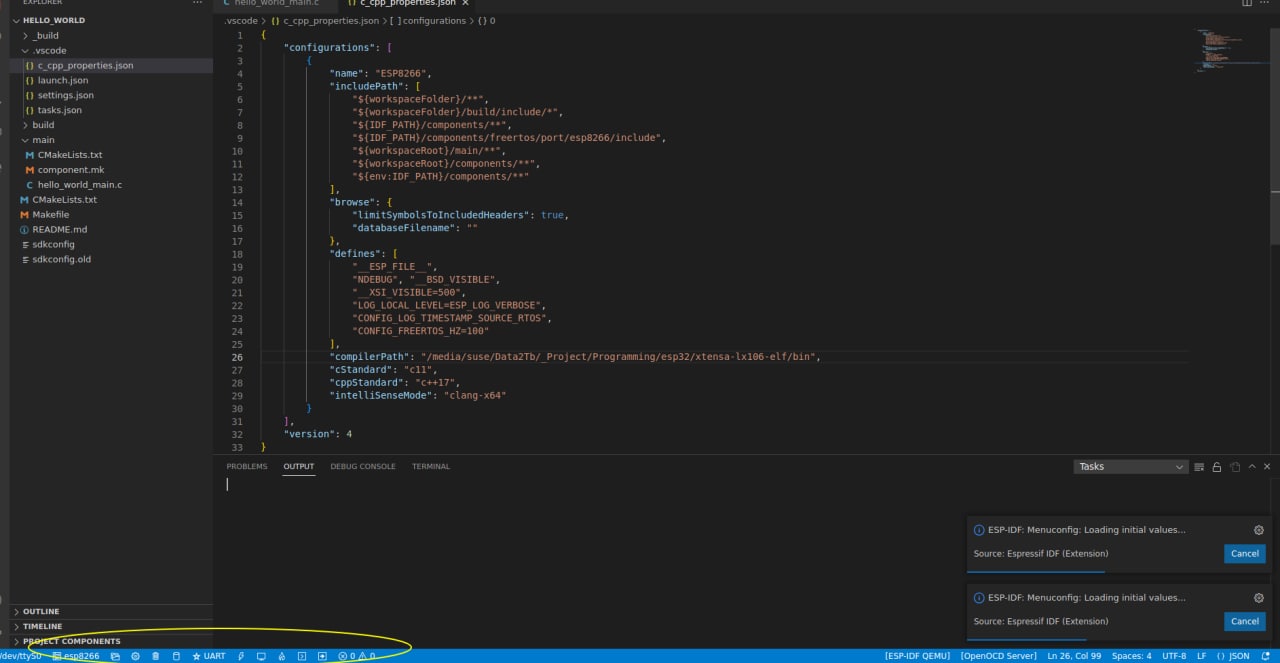1280x663 pixels.
Task: Click the build, flash and monitor flame icon
Action: coord(281,656)
